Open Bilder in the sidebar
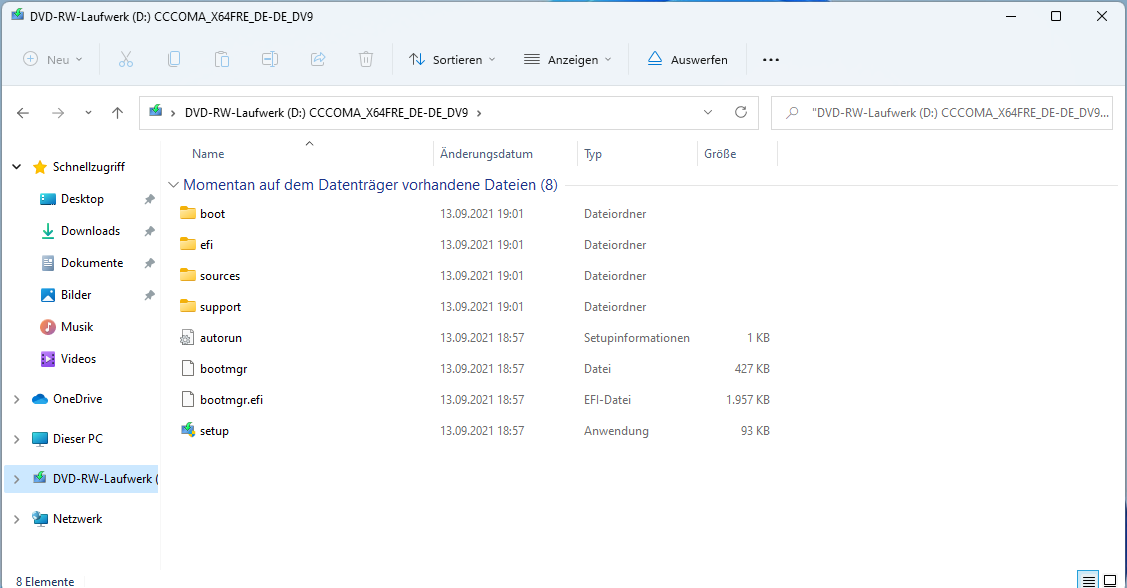Screen dimensions: 1127x588 pyautogui.click(x=76, y=295)
